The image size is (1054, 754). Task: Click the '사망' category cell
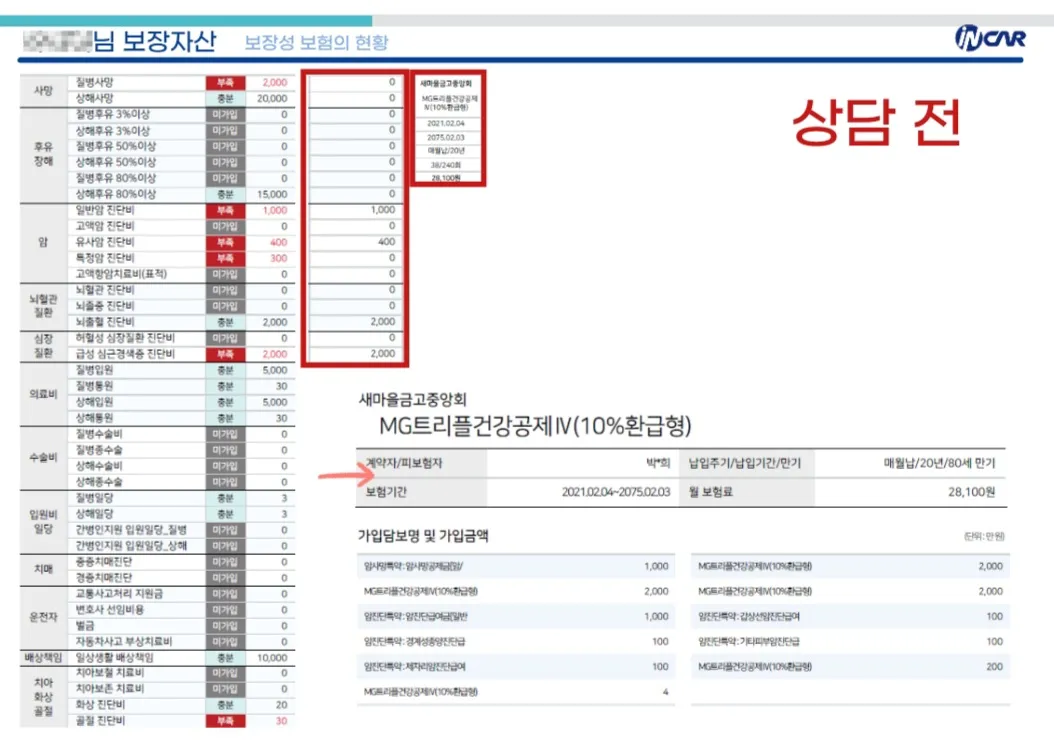tap(44, 90)
